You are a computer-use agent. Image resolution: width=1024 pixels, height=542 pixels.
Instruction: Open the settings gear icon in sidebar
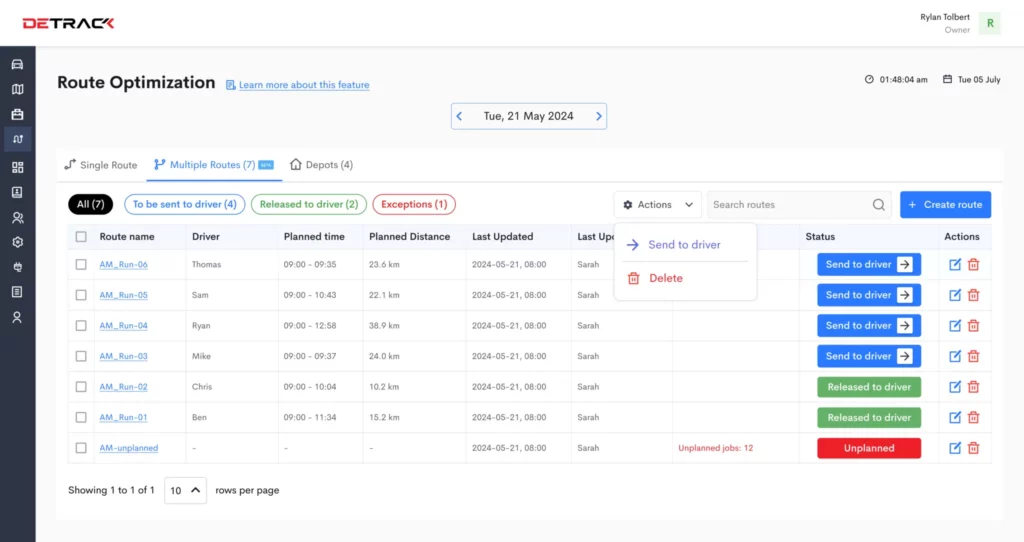pyautogui.click(x=18, y=242)
